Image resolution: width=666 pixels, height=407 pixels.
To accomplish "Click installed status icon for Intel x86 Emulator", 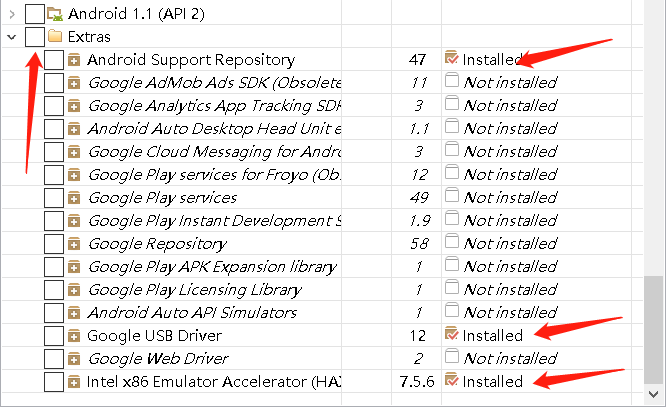I will coord(452,379).
